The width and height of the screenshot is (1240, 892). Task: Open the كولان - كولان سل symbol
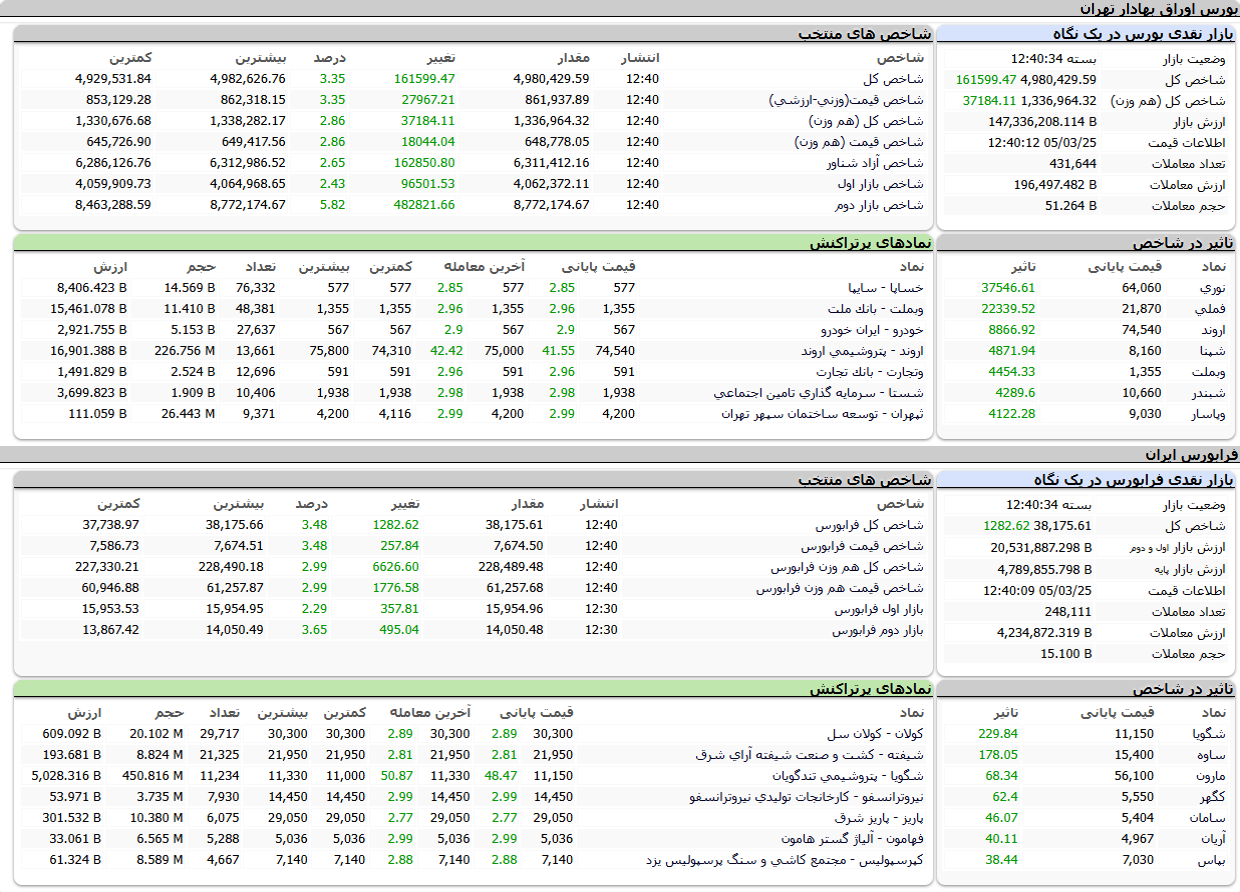(875, 734)
